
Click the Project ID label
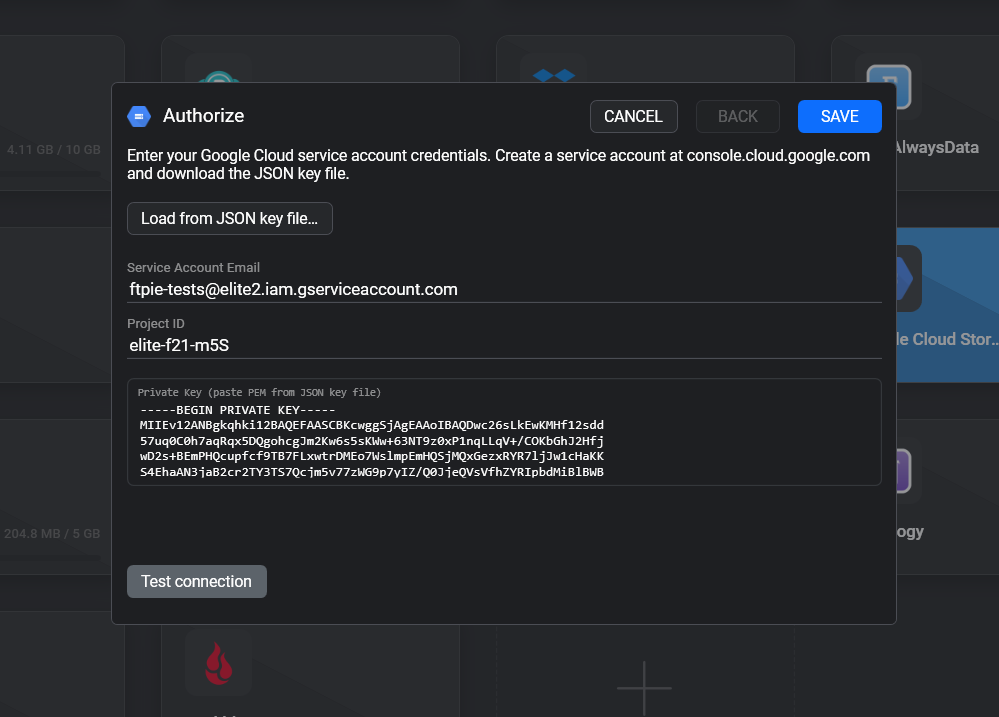(x=155, y=324)
